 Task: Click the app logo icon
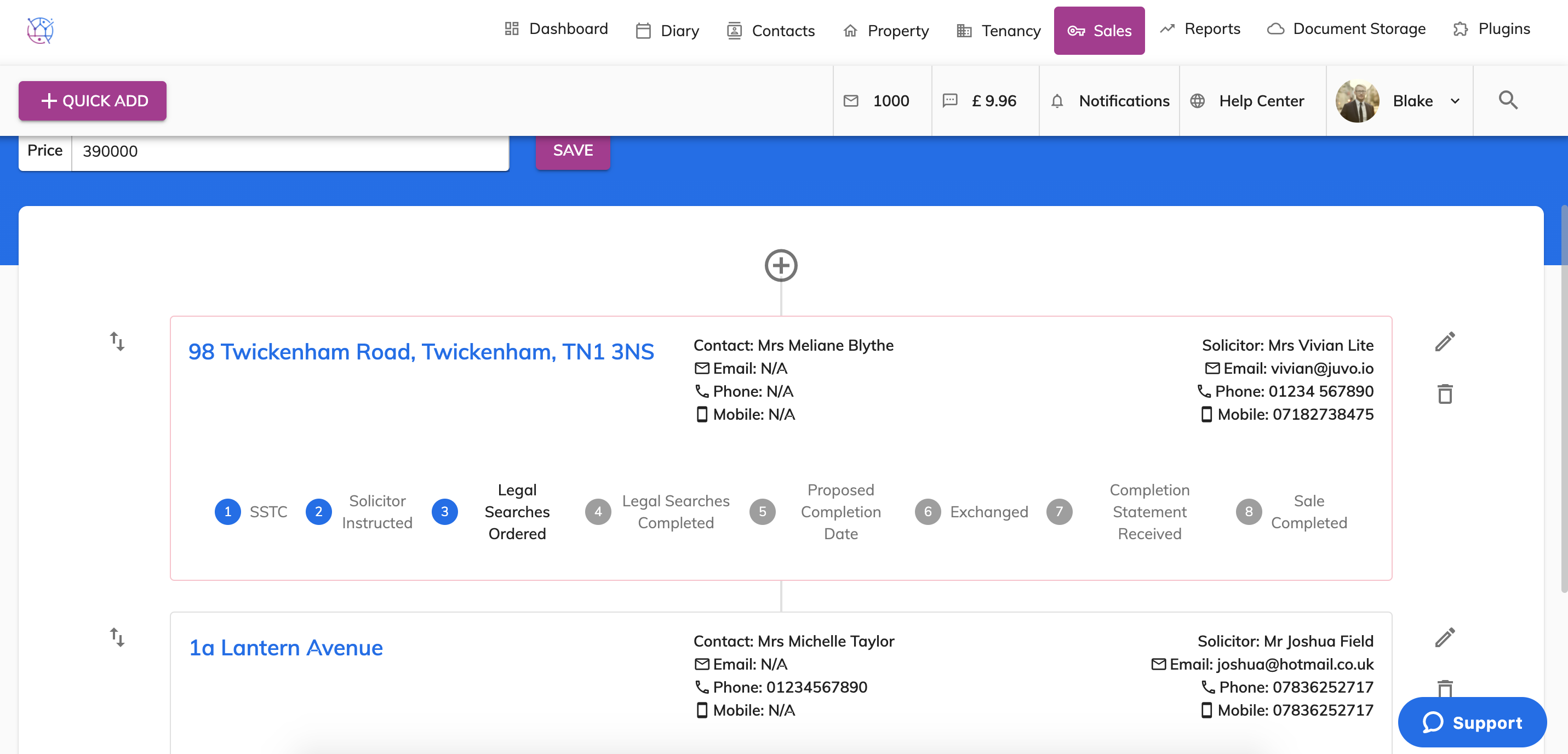(40, 30)
